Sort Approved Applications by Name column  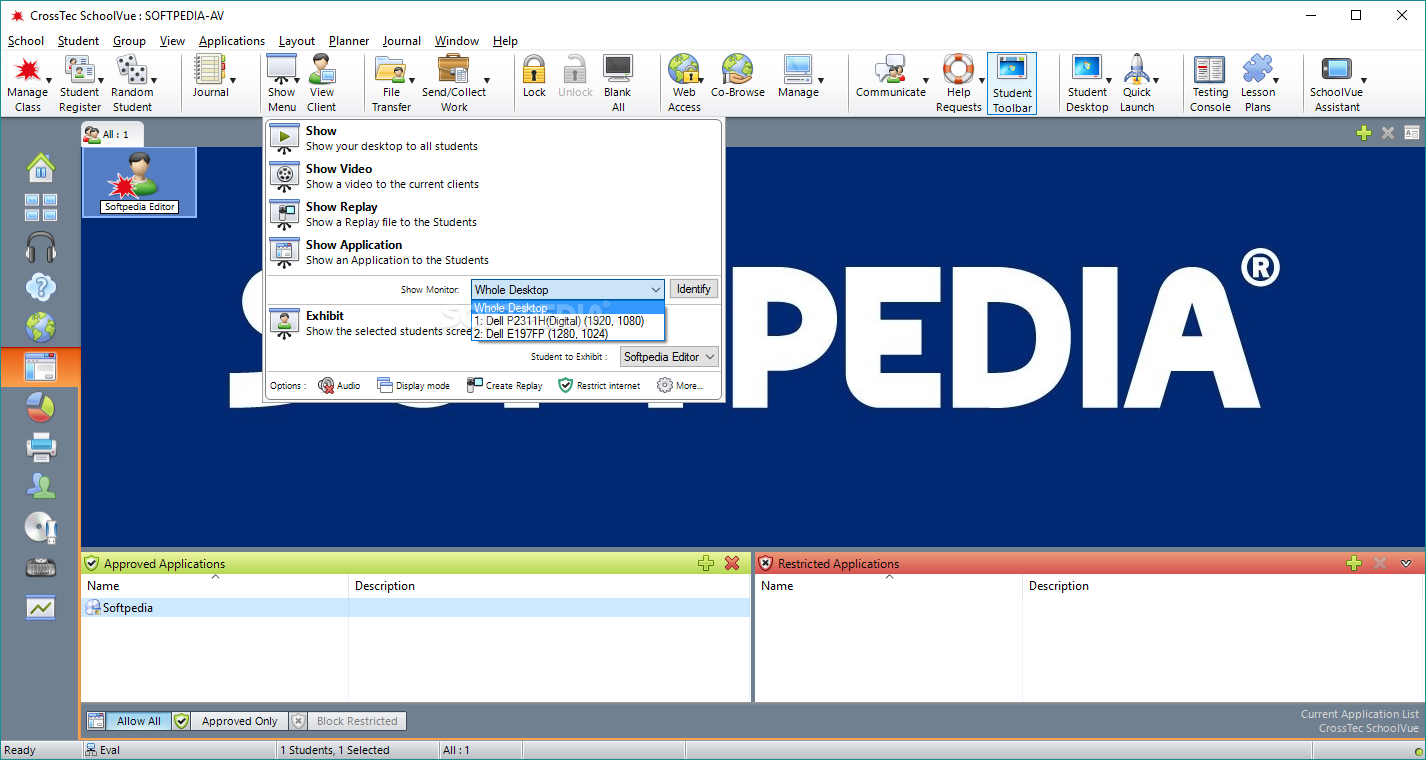(215, 586)
